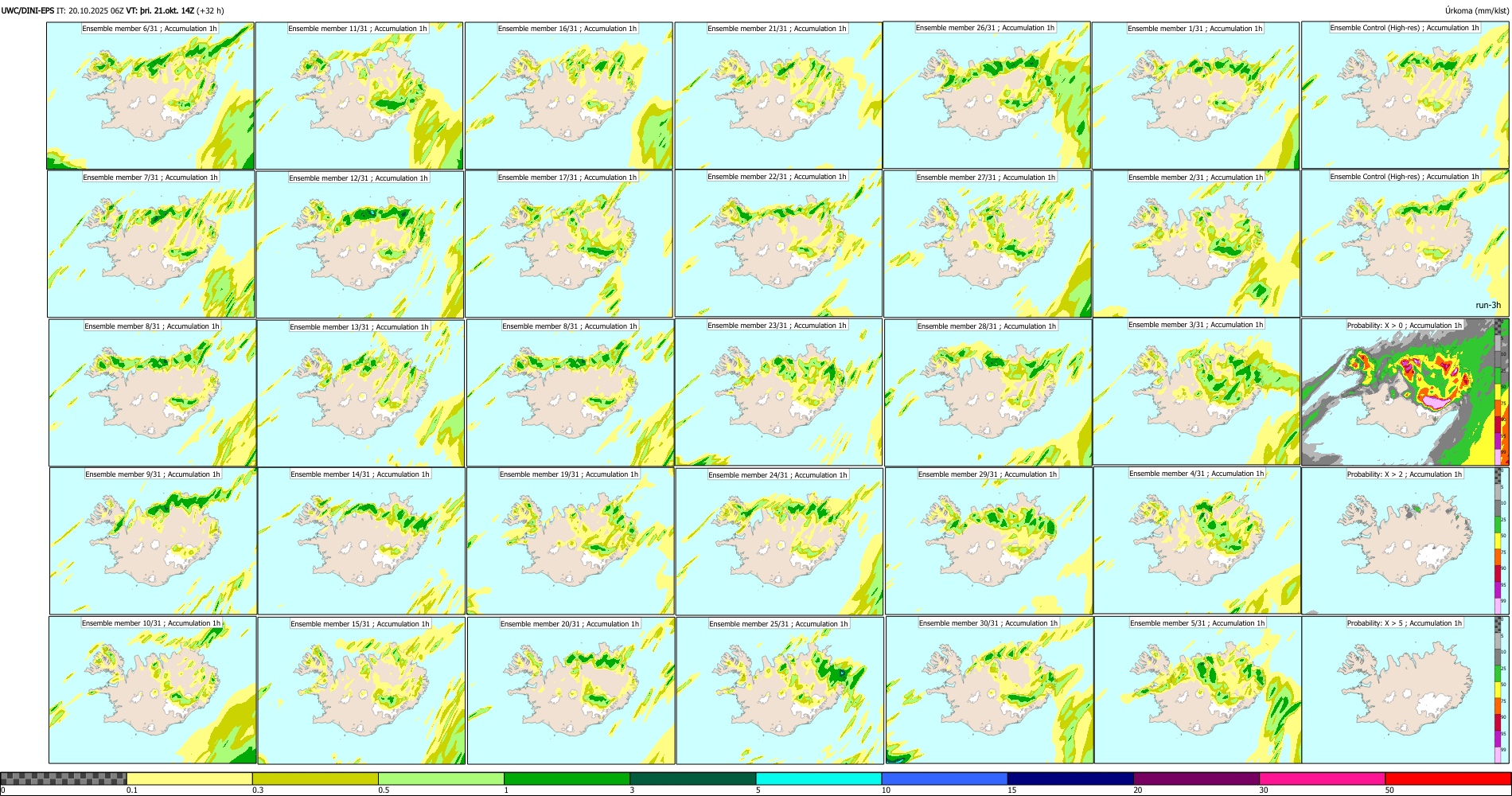Open the Ensemble member 26/31 map

pos(986,95)
